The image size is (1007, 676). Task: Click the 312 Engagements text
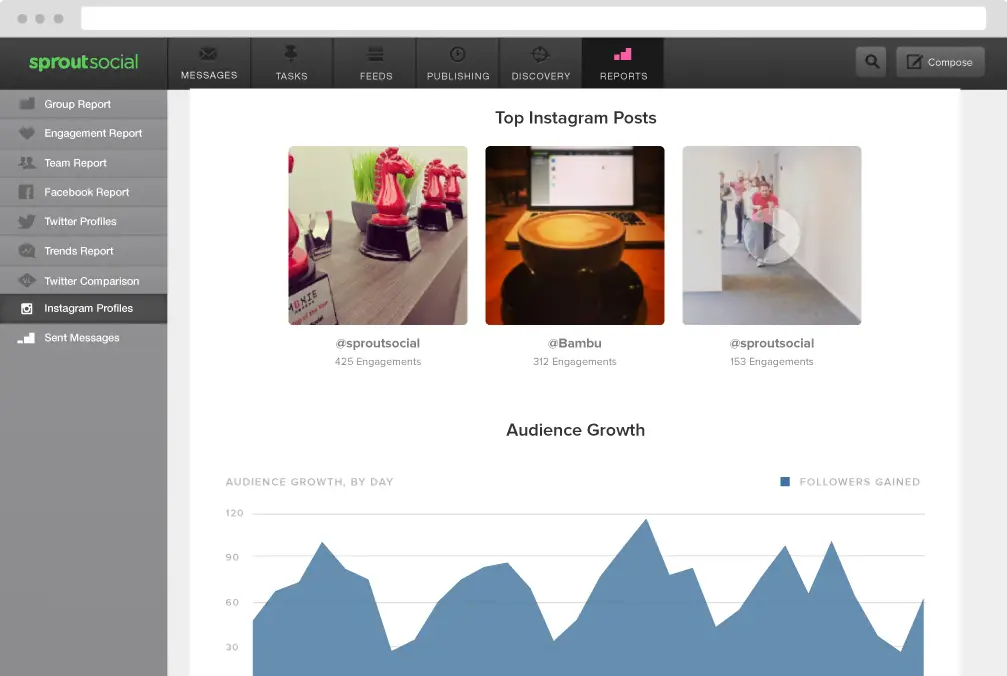tap(575, 362)
